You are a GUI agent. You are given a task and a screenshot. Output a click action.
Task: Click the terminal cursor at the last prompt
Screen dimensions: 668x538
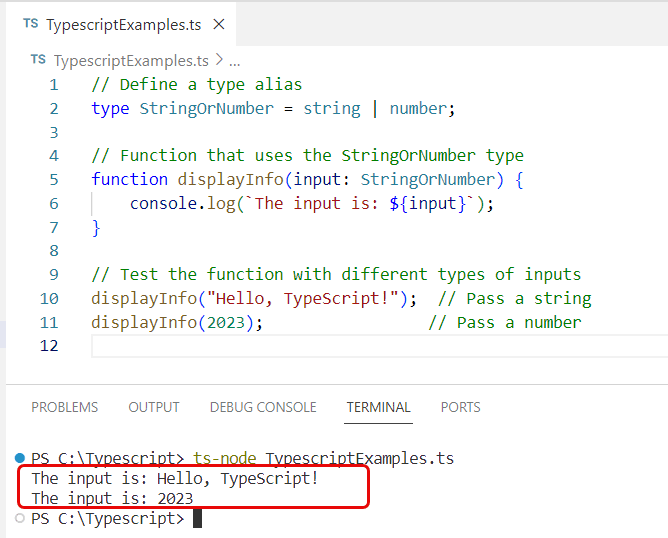tap(197, 519)
